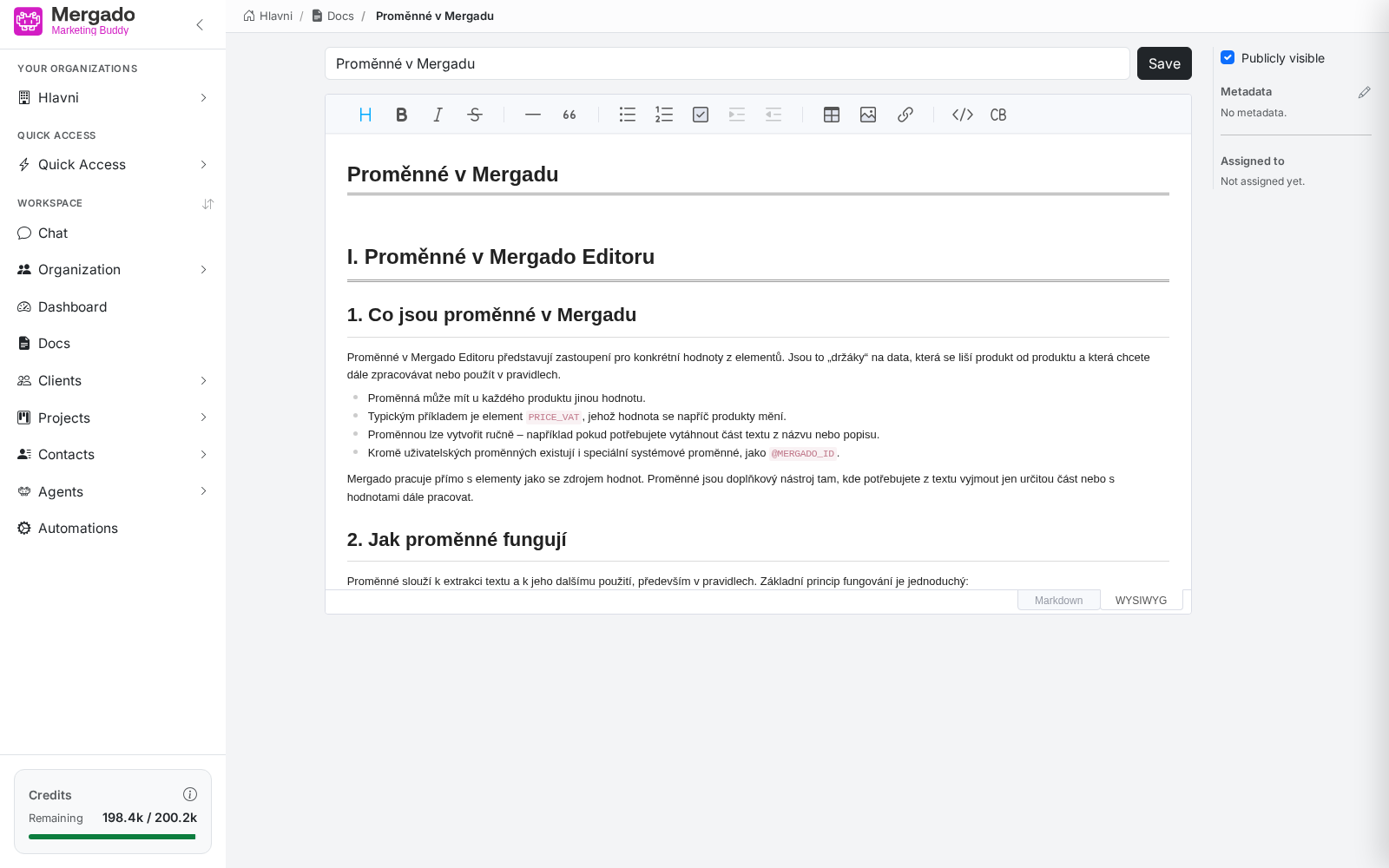
Task: Insert an image into the document
Action: (868, 115)
